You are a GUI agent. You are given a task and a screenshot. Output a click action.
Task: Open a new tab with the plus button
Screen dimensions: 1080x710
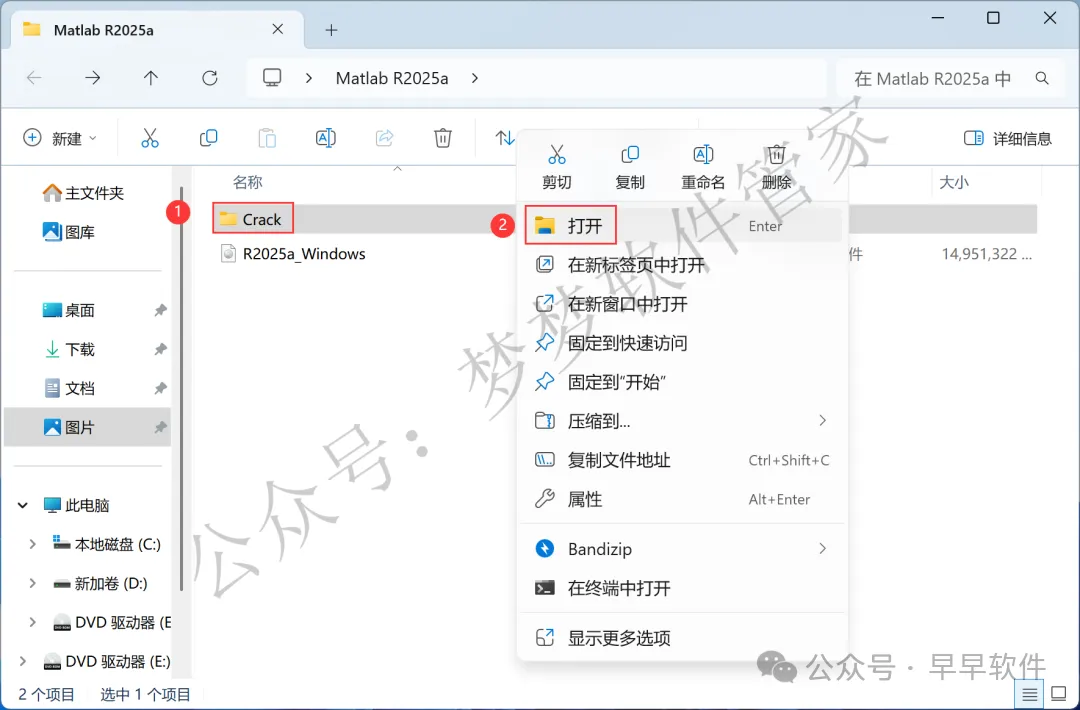pyautogui.click(x=331, y=30)
